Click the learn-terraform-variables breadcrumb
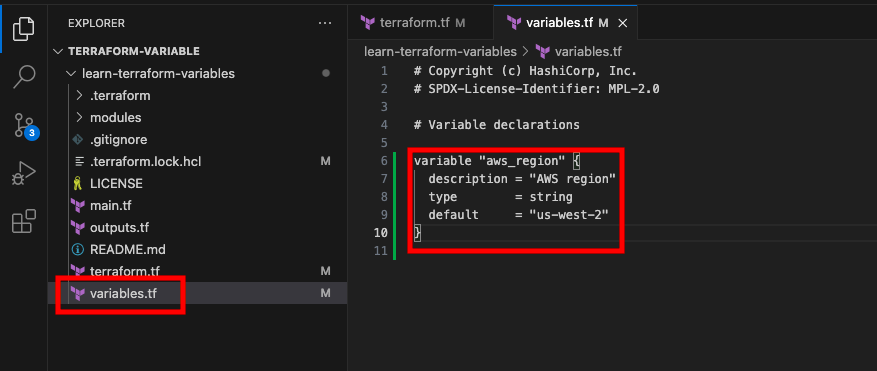The width and height of the screenshot is (877, 371). pyautogui.click(x=440, y=51)
